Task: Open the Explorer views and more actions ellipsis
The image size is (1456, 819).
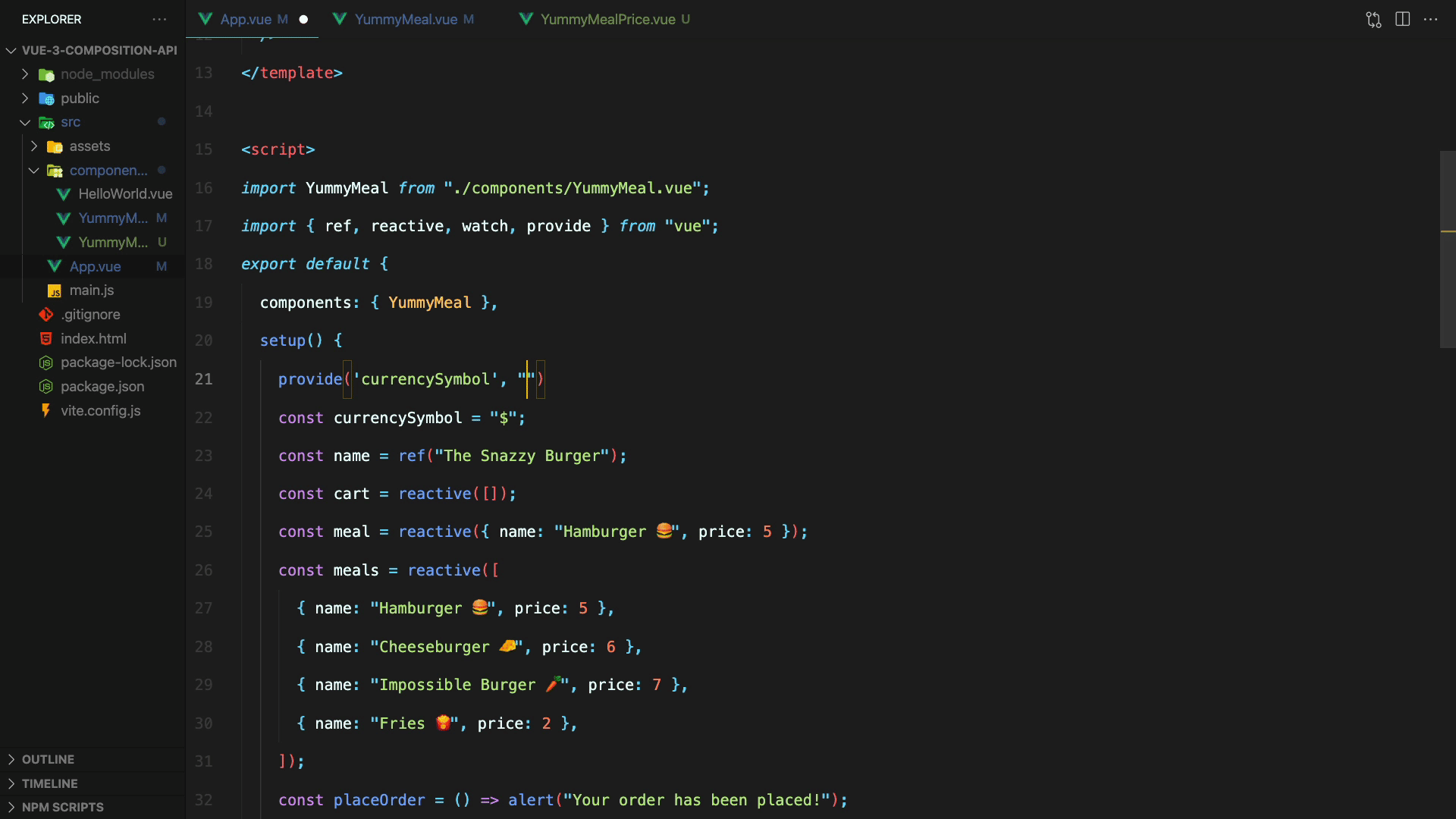Action: pyautogui.click(x=159, y=20)
